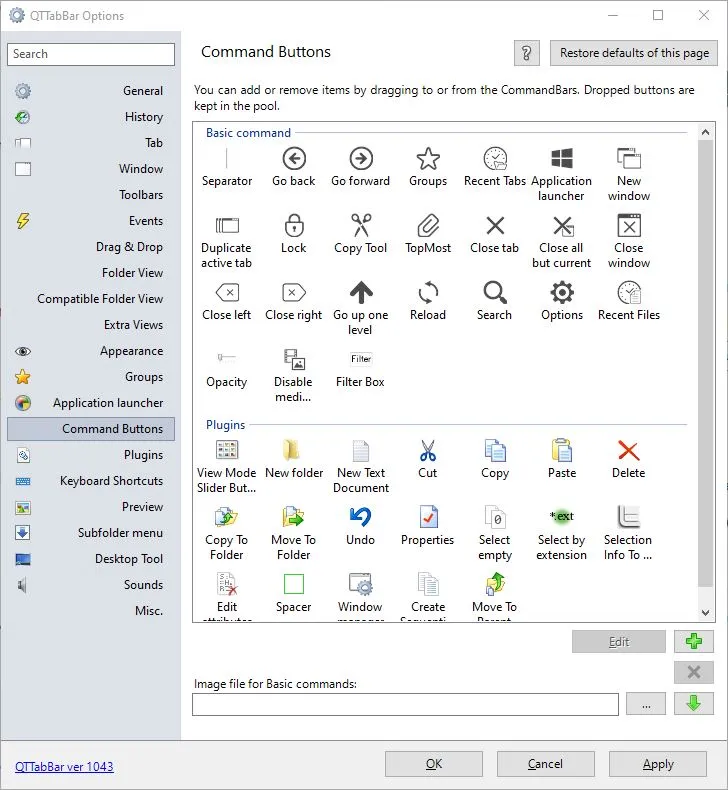Choose the Copy Tool scissors icon
This screenshot has width=728, height=790.
tap(361, 226)
